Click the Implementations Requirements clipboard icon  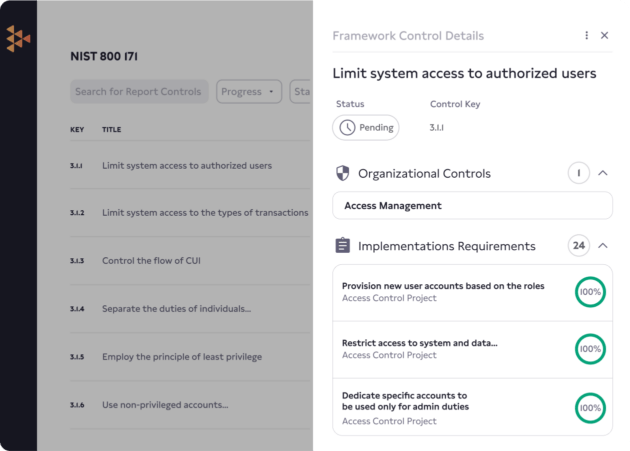[x=343, y=246]
